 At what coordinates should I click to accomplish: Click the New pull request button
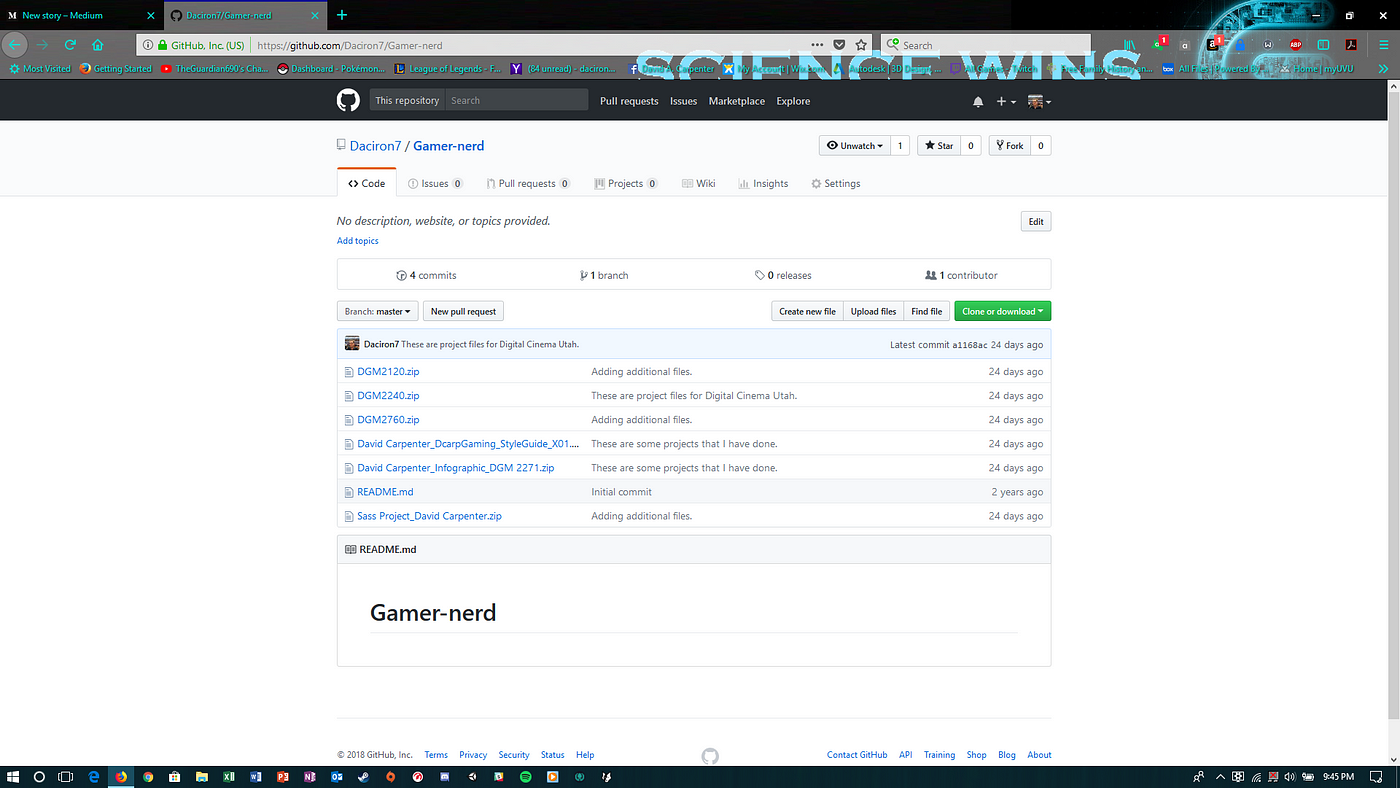point(463,311)
